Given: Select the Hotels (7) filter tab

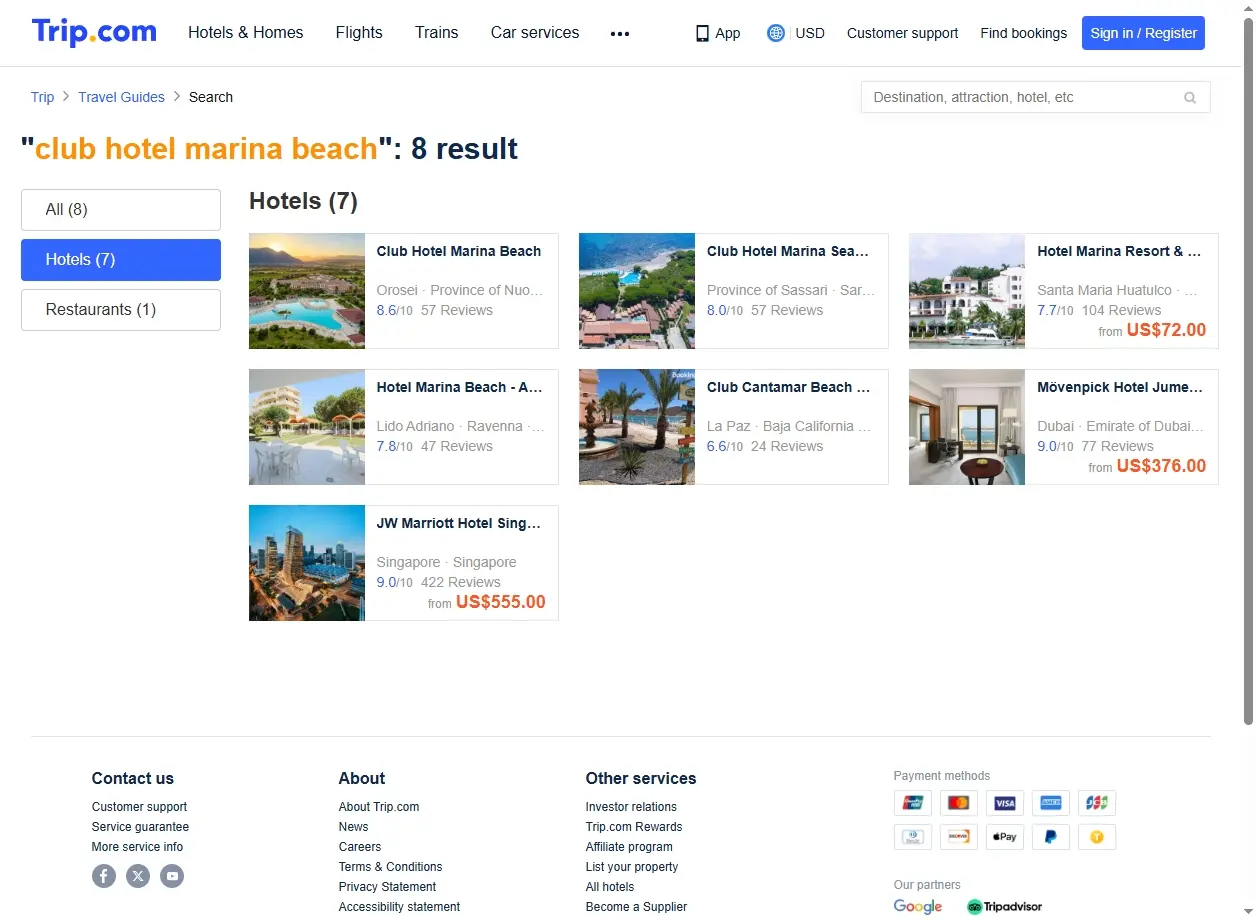Looking at the screenshot, I should [121, 260].
